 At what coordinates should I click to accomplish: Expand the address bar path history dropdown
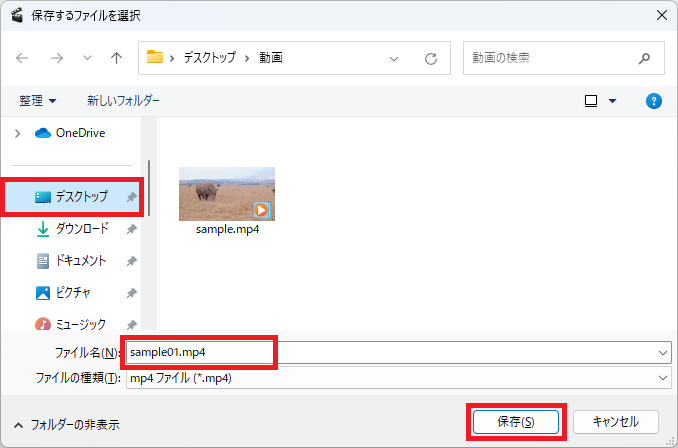coord(394,58)
